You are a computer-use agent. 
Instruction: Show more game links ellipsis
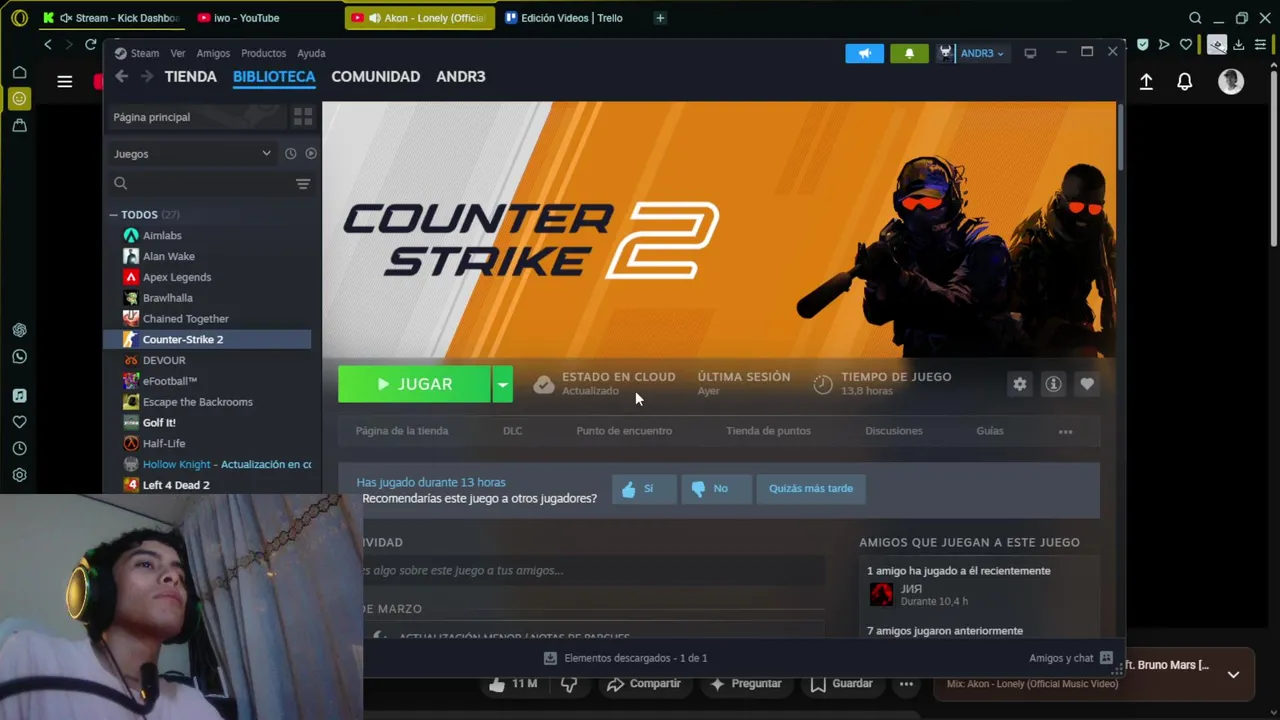pyautogui.click(x=1065, y=432)
